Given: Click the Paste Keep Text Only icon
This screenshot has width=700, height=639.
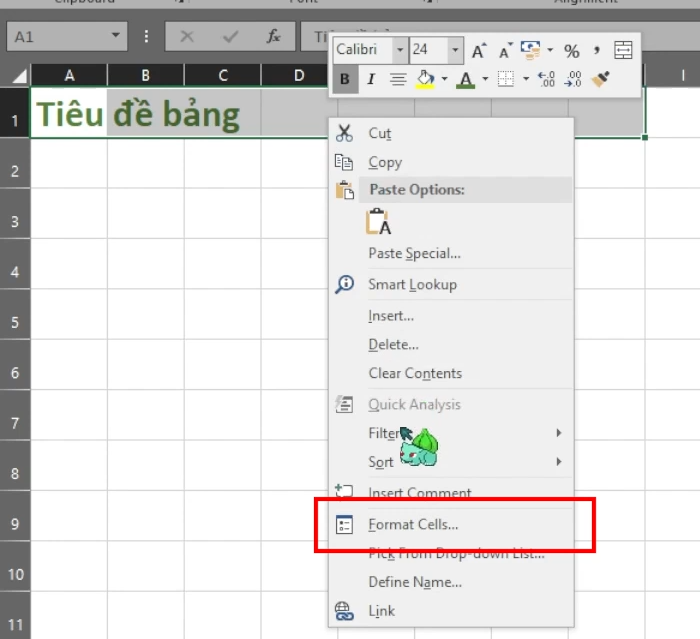Looking at the screenshot, I should point(378,221).
